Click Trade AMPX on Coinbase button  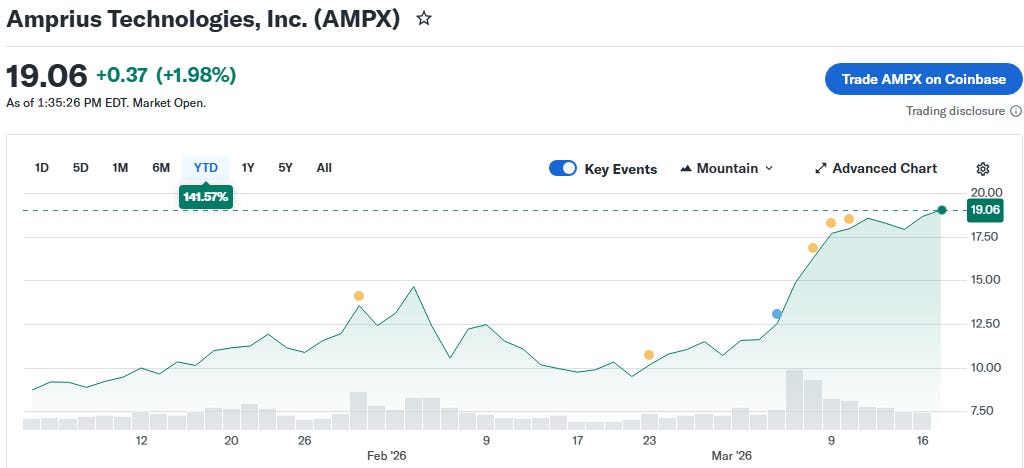coord(923,79)
